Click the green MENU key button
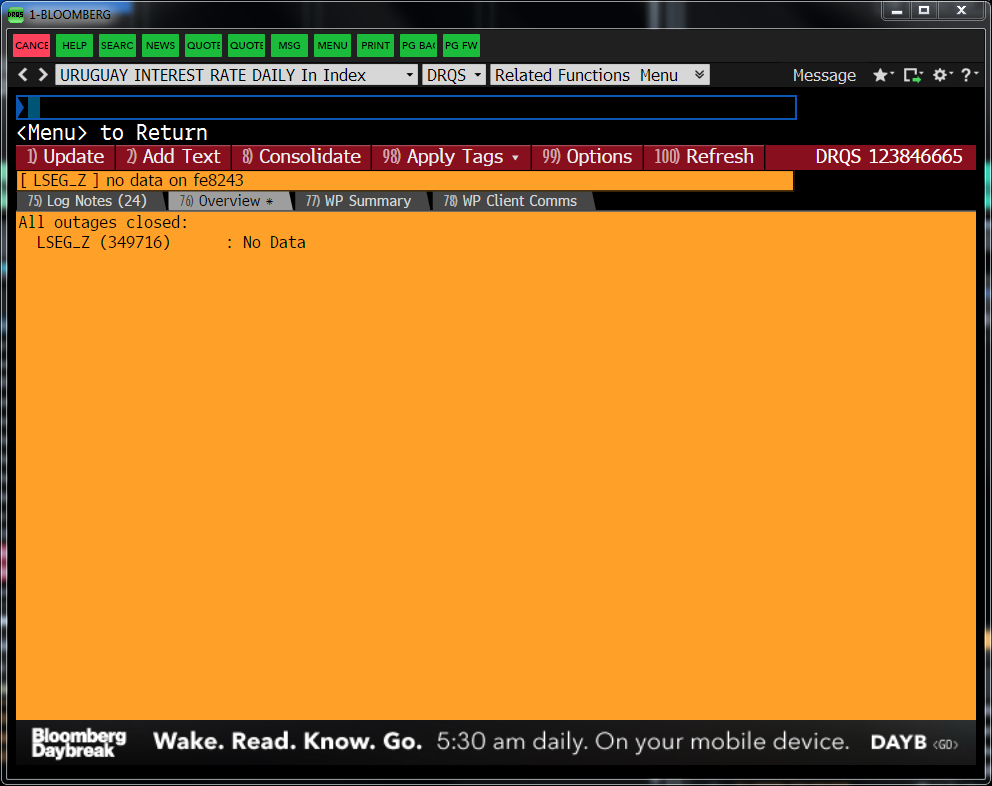 [332, 46]
